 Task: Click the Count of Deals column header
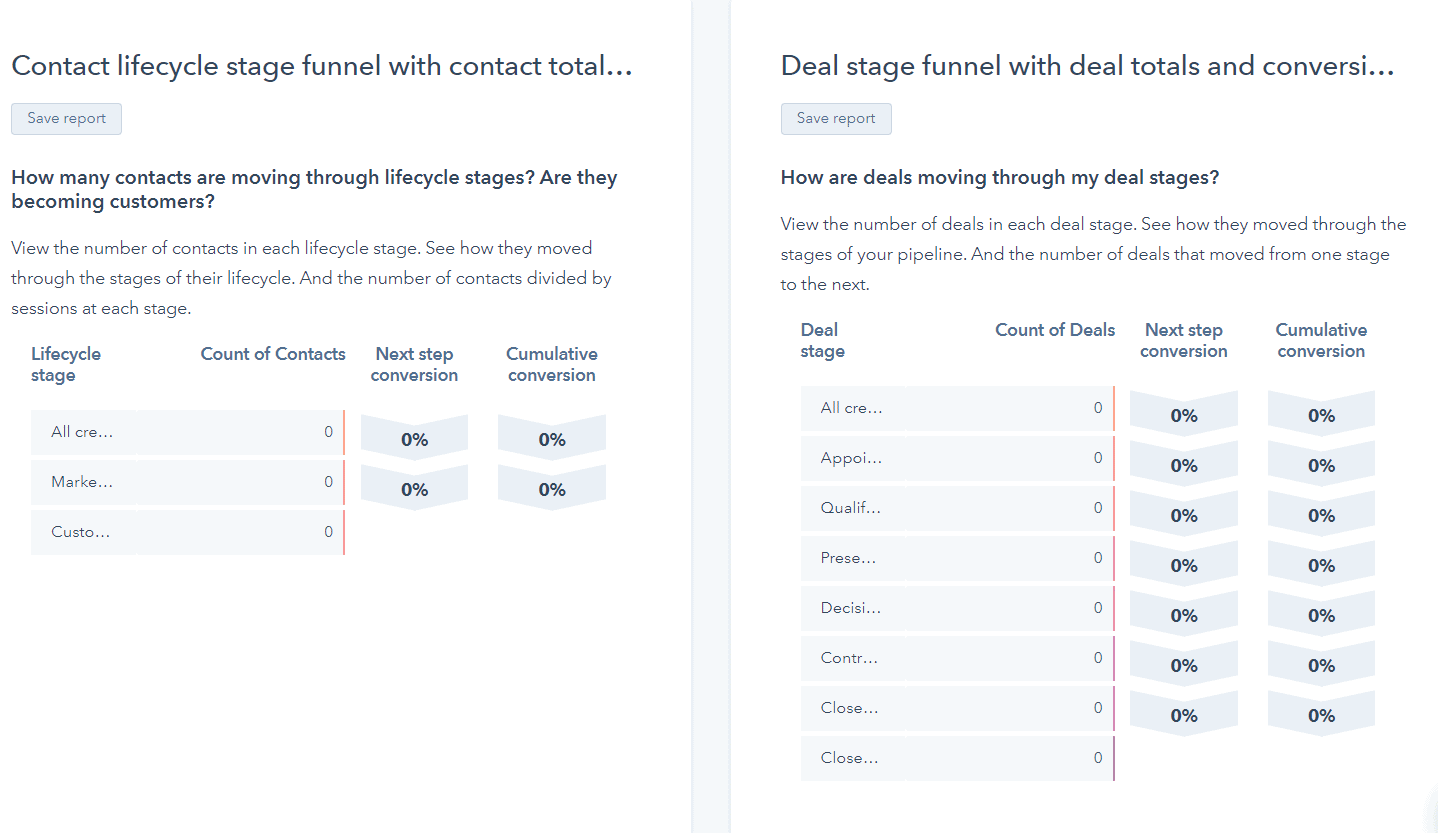1055,330
